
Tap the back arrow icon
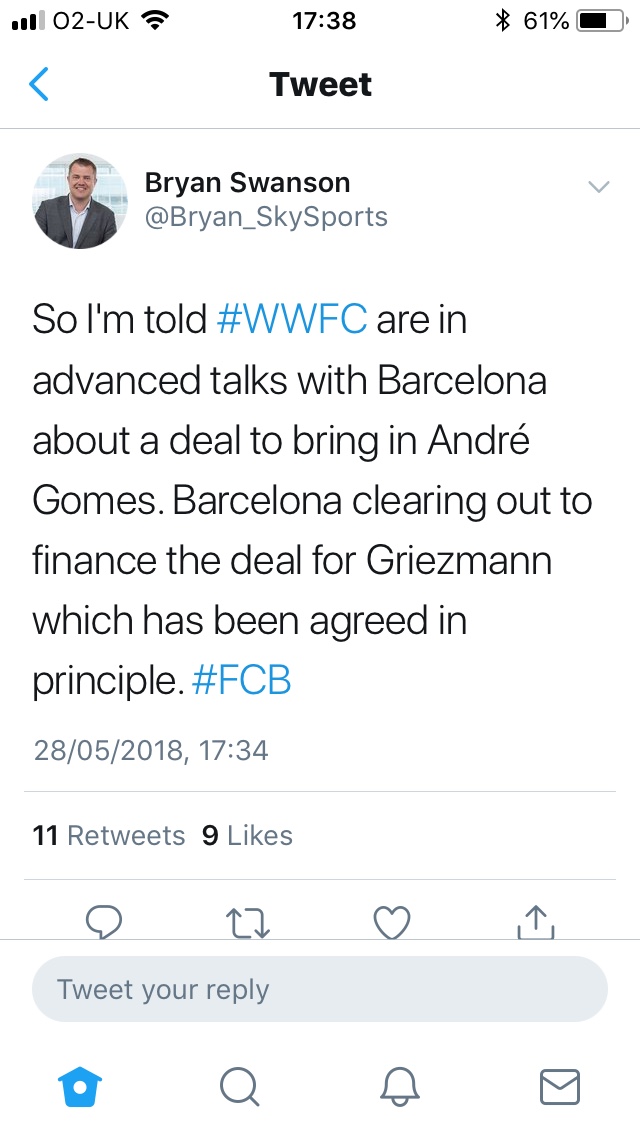click(39, 84)
